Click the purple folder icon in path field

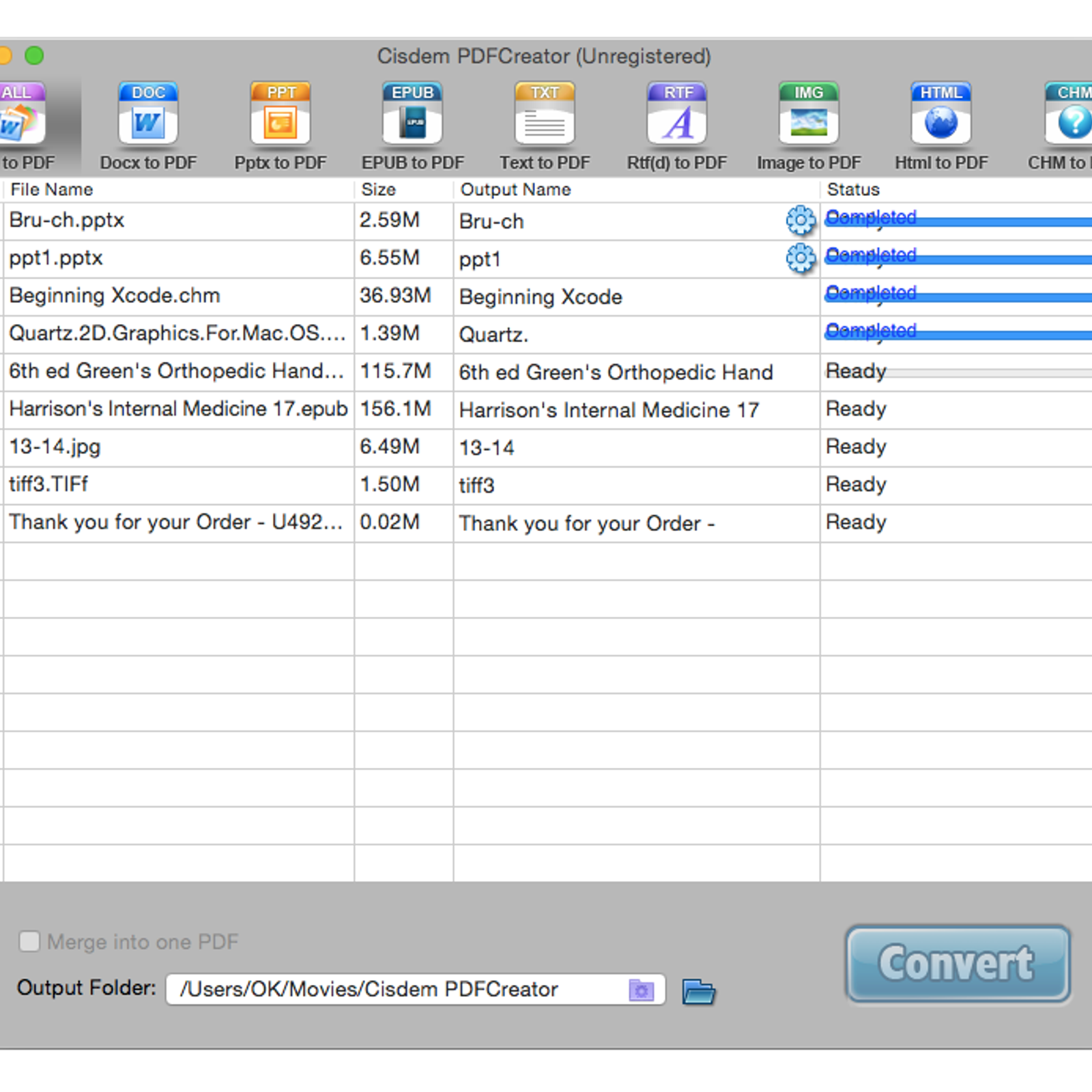[642, 990]
